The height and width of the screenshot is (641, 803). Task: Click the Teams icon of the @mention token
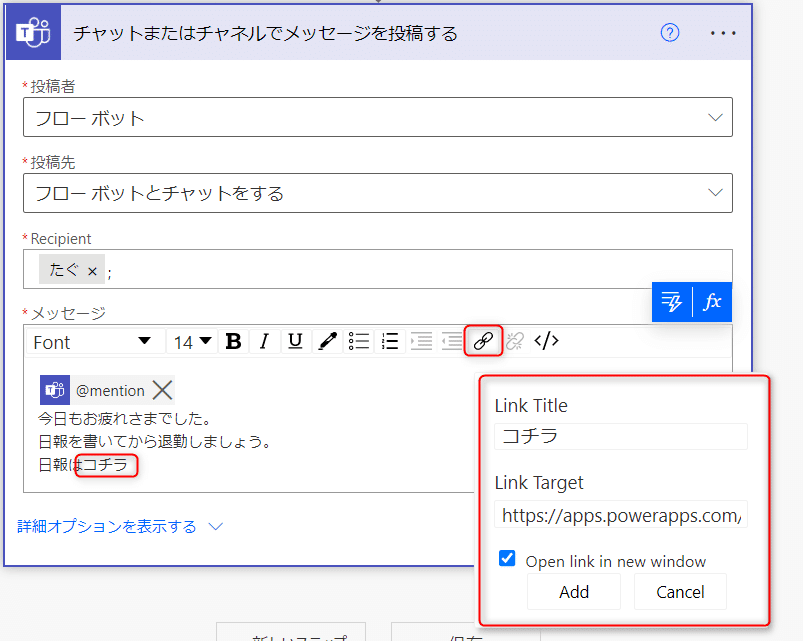tap(55, 390)
